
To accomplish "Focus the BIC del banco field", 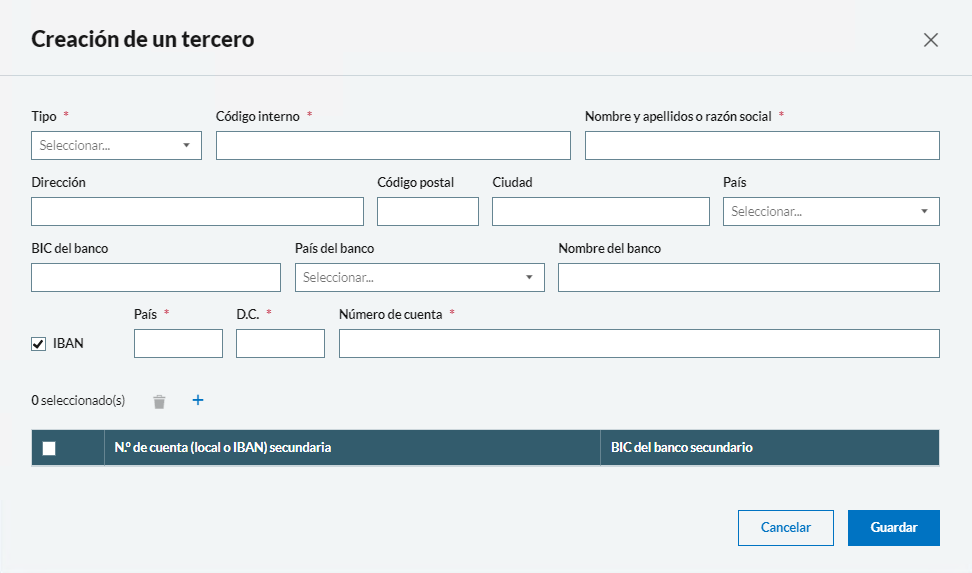I will pos(156,277).
